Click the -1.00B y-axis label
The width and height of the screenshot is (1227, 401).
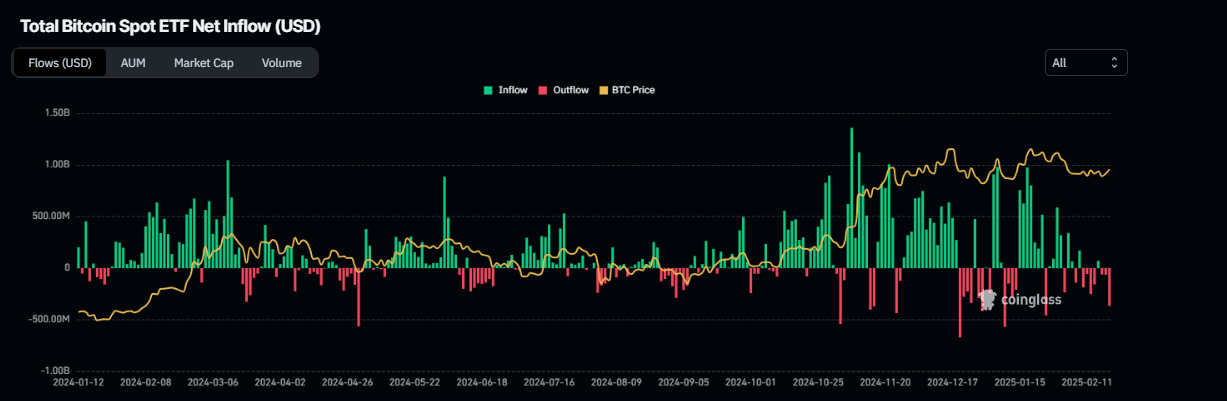[56, 371]
